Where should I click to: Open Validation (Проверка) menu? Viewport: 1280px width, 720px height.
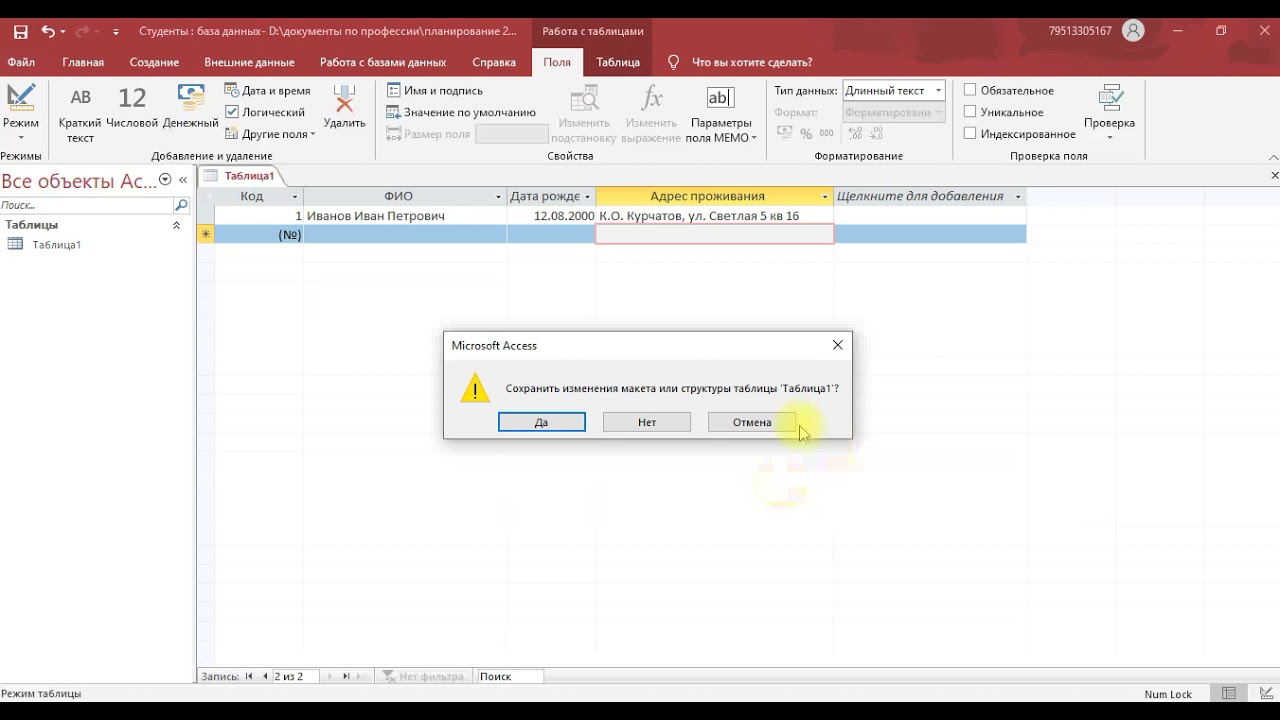(1109, 113)
